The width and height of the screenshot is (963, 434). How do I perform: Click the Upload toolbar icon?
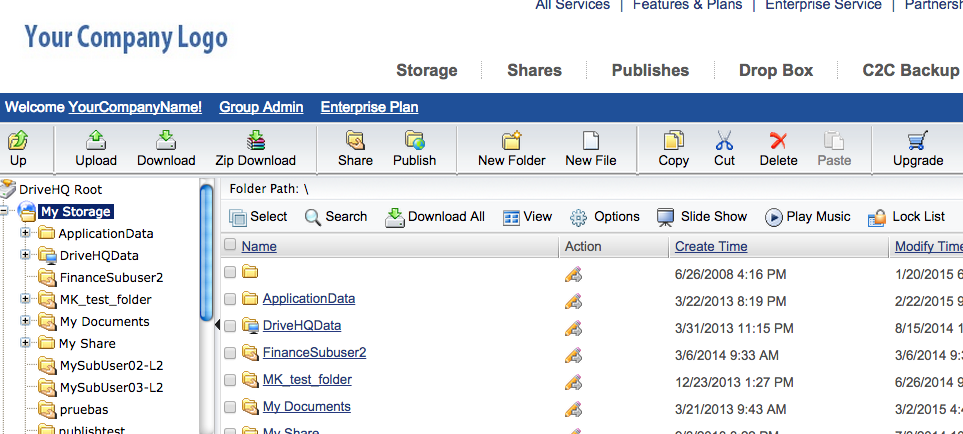pyautogui.click(x=96, y=142)
